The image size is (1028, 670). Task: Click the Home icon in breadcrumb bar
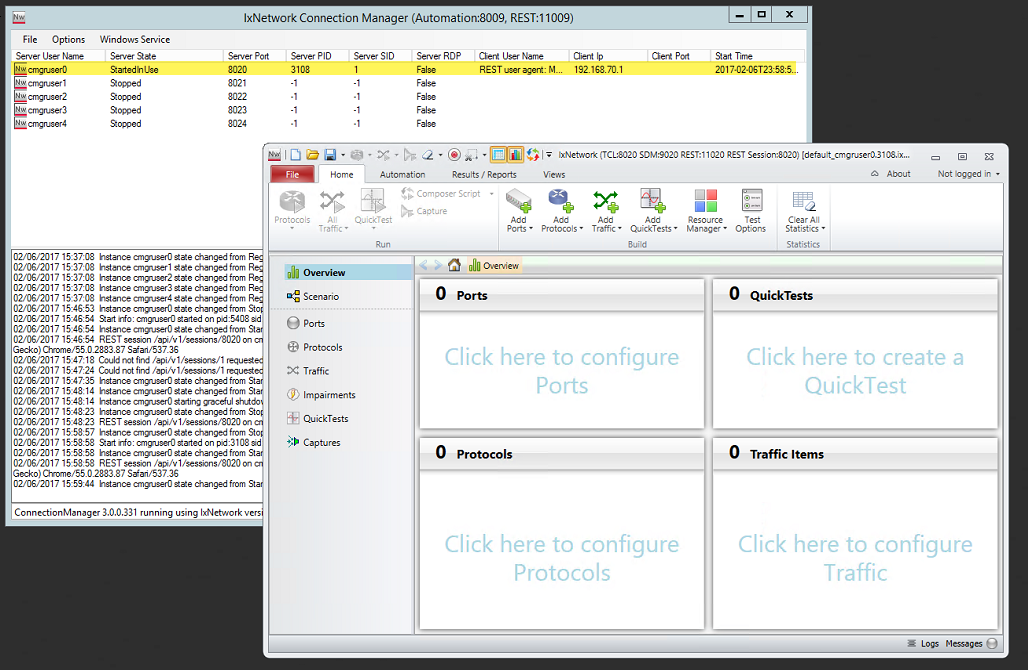tap(455, 266)
